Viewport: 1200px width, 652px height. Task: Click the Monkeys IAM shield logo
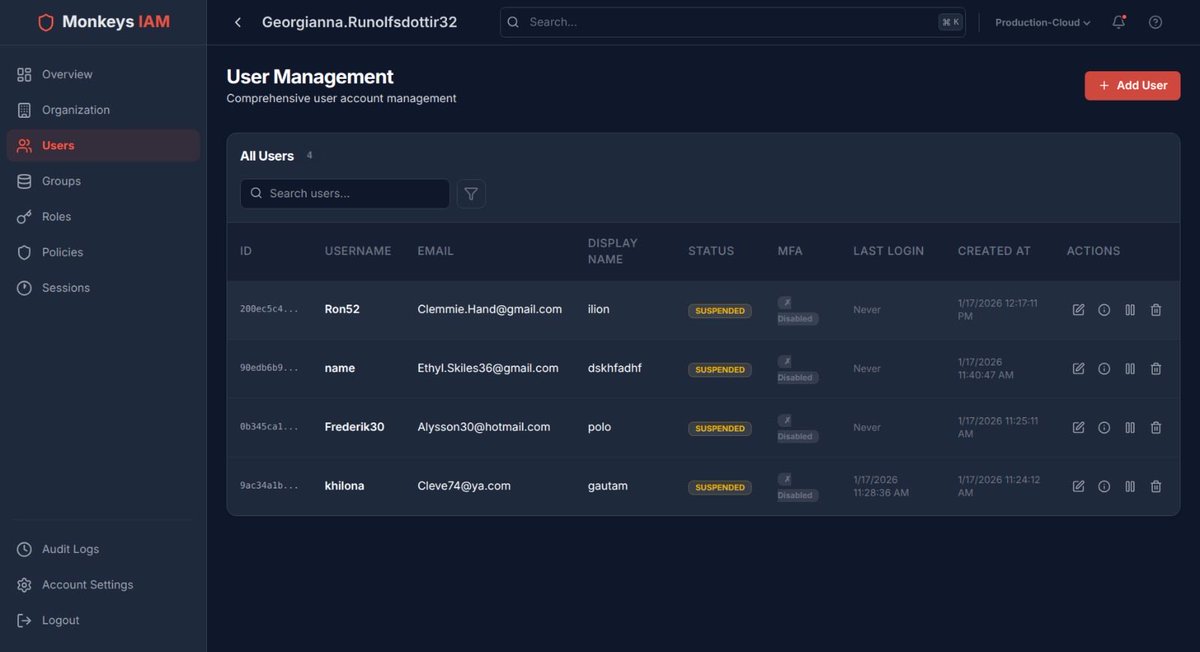click(46, 22)
